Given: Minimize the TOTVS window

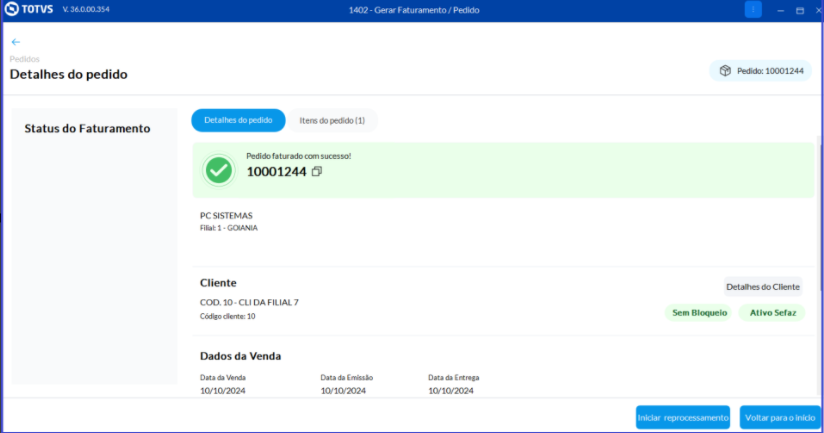Looking at the screenshot, I should pos(780,10).
